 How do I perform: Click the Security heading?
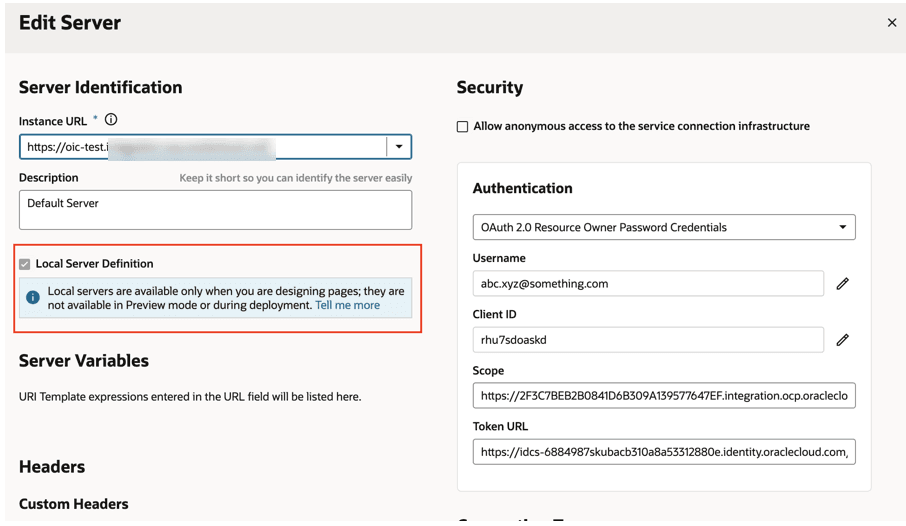point(489,87)
